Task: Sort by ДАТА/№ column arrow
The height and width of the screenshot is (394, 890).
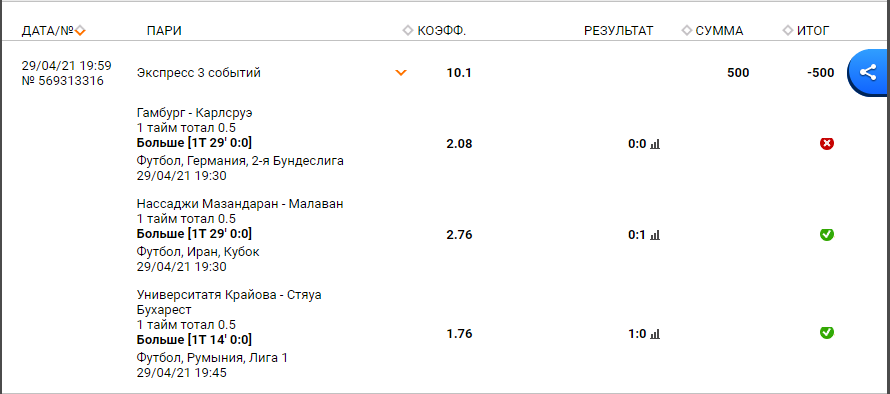Action: (x=80, y=31)
